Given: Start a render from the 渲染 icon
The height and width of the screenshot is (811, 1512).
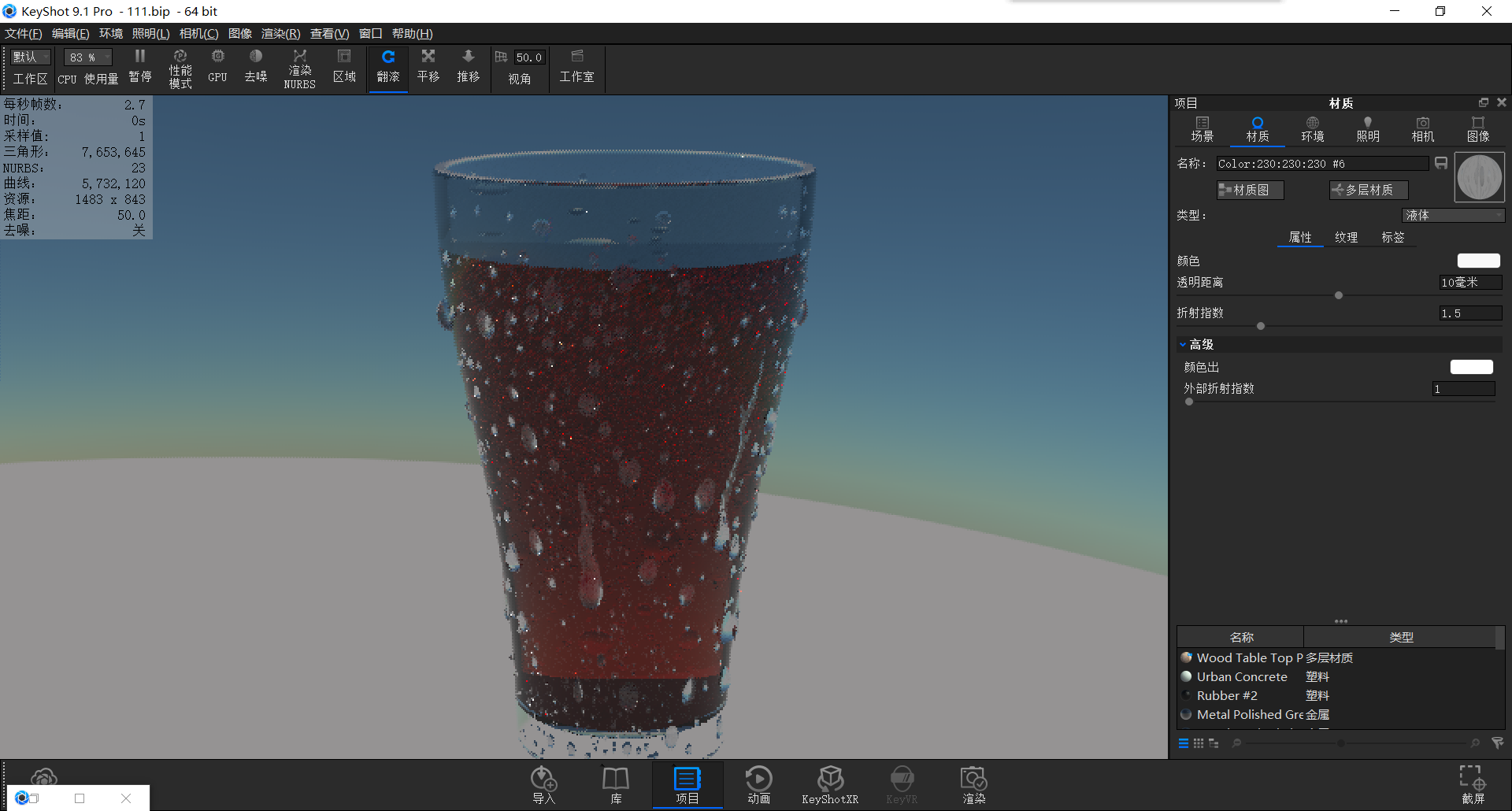Looking at the screenshot, I should 973,783.
